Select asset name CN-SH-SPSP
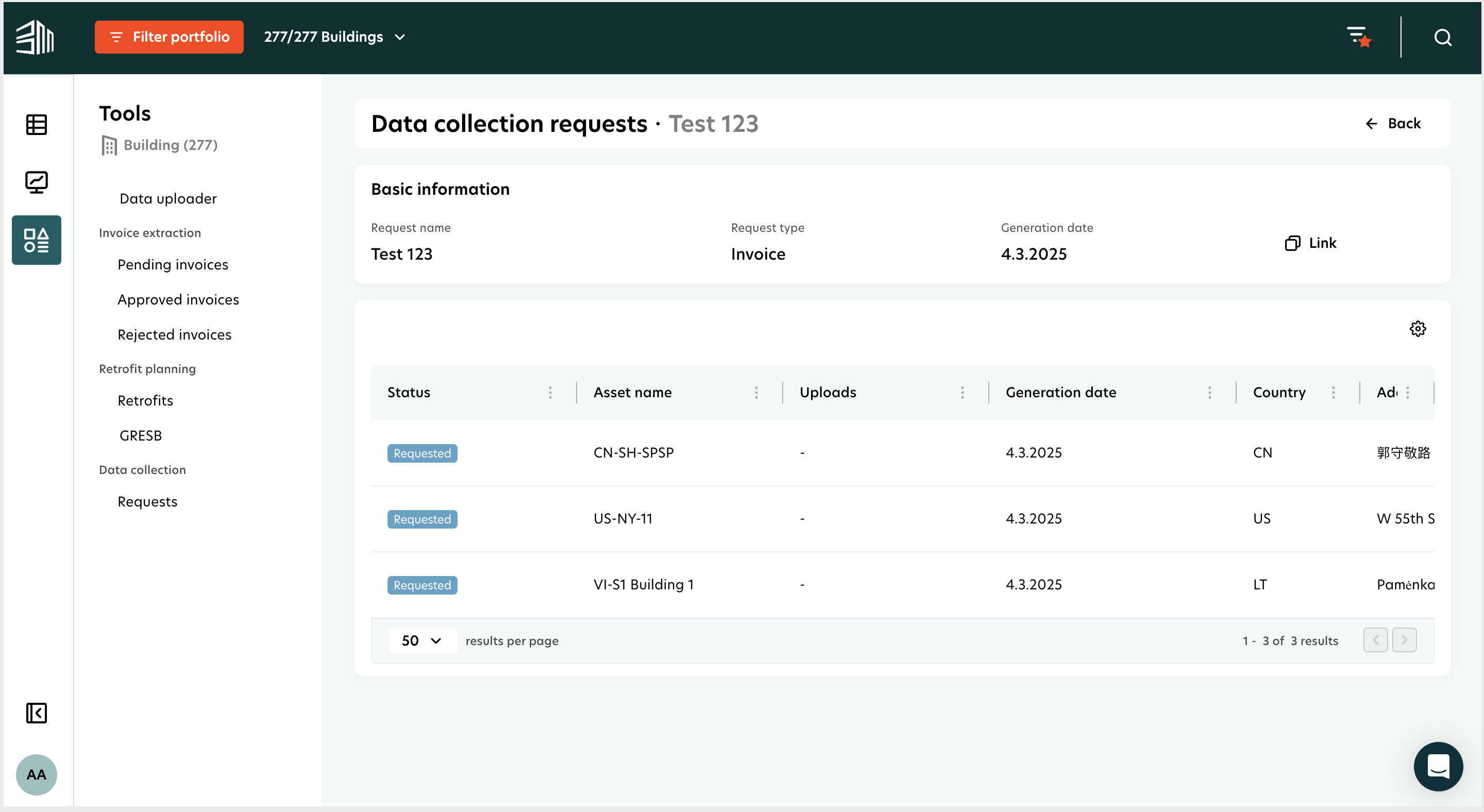 click(x=633, y=453)
